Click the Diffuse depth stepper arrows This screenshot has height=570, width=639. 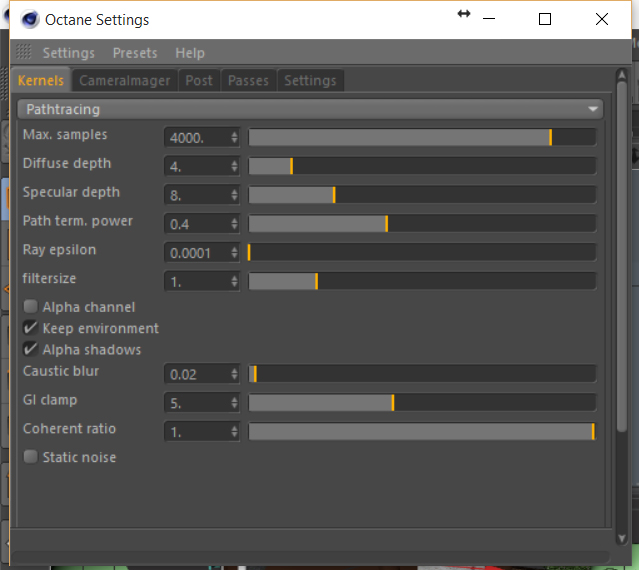(x=234, y=166)
